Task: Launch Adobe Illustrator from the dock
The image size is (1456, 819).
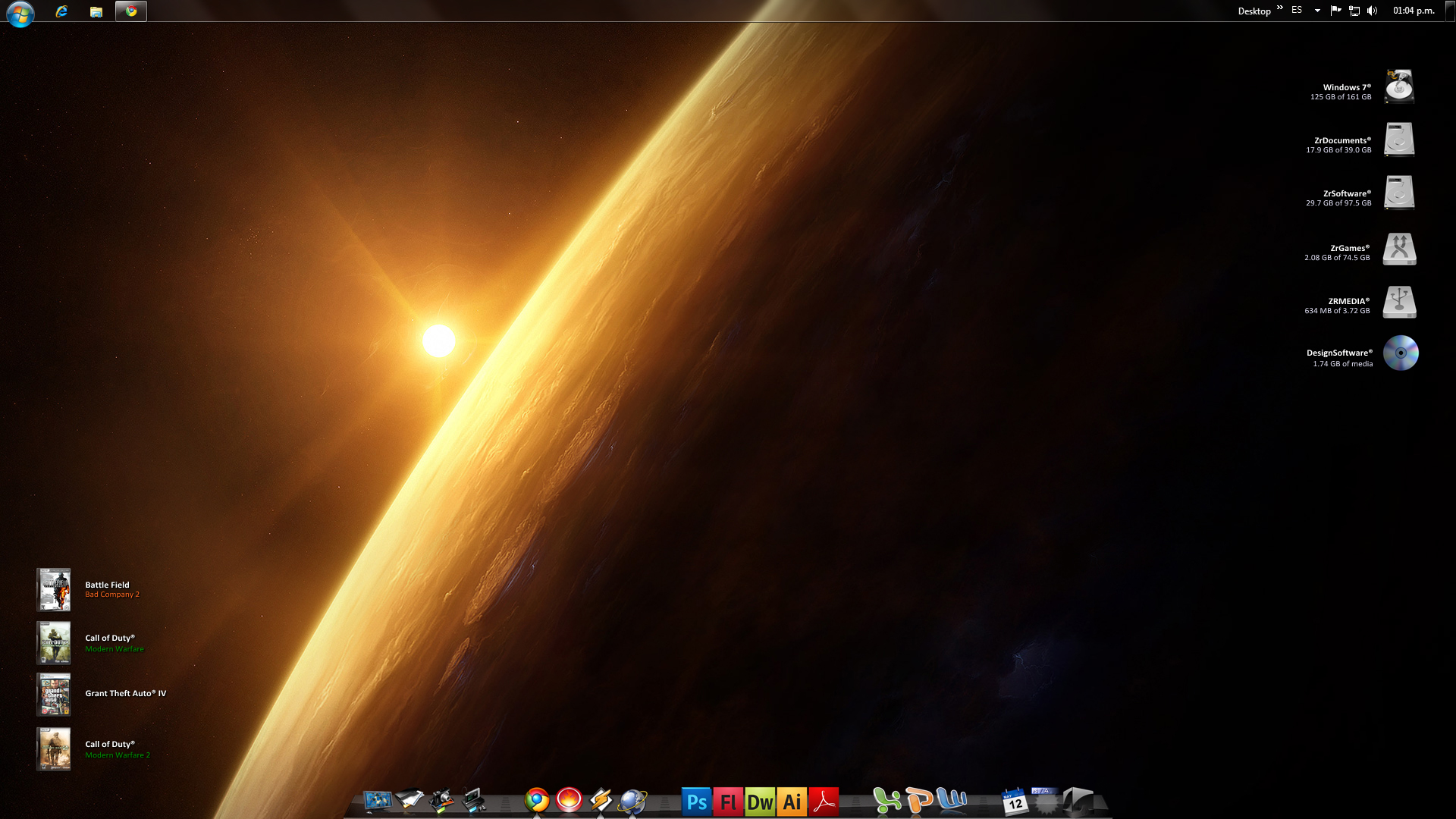Action: click(x=792, y=802)
